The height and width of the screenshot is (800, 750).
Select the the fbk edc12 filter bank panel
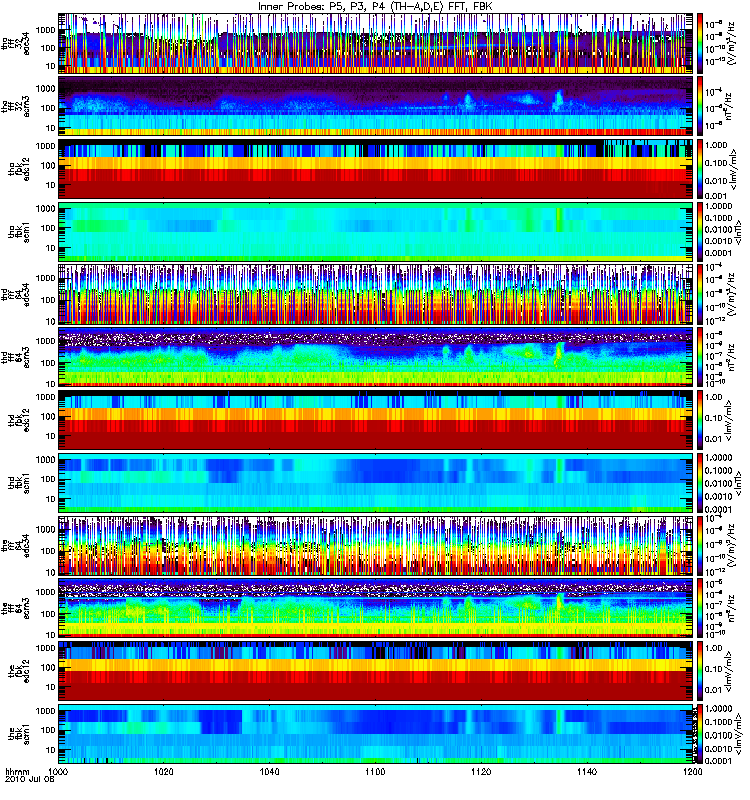[x=375, y=671]
